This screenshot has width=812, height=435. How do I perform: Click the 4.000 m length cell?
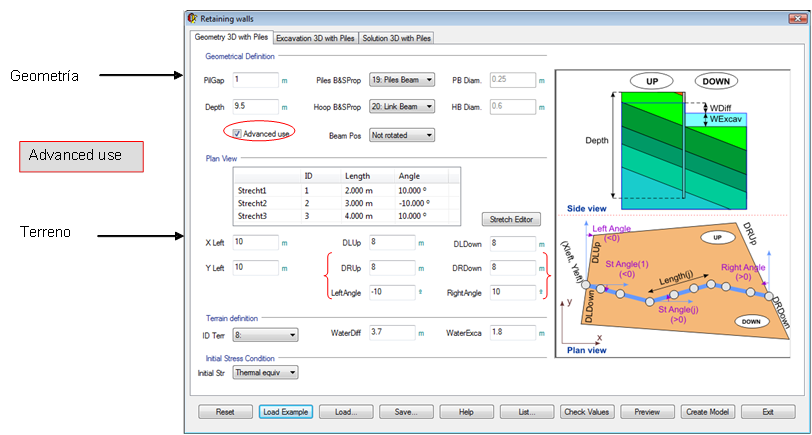coord(358,215)
